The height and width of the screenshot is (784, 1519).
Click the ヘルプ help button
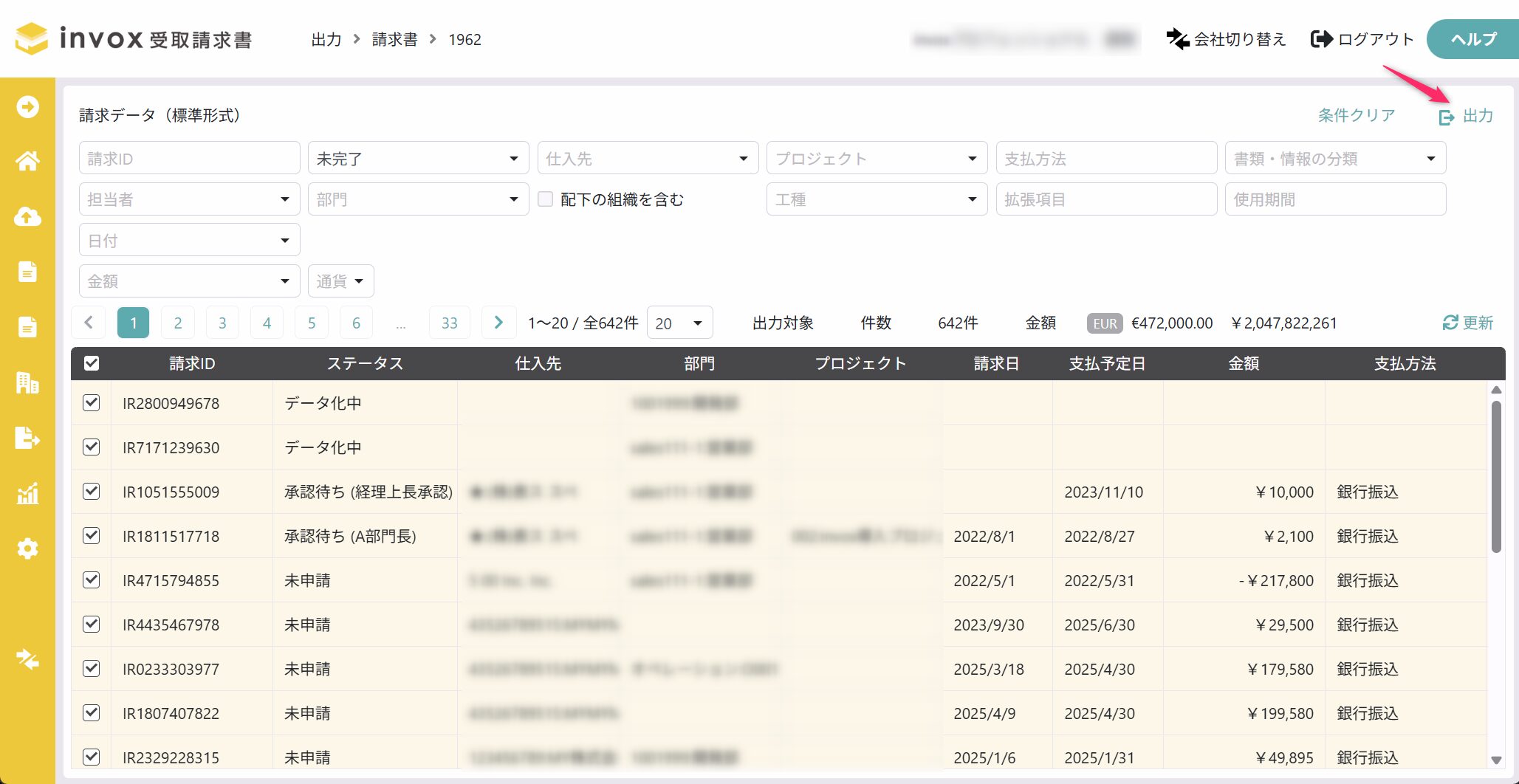[x=1473, y=39]
